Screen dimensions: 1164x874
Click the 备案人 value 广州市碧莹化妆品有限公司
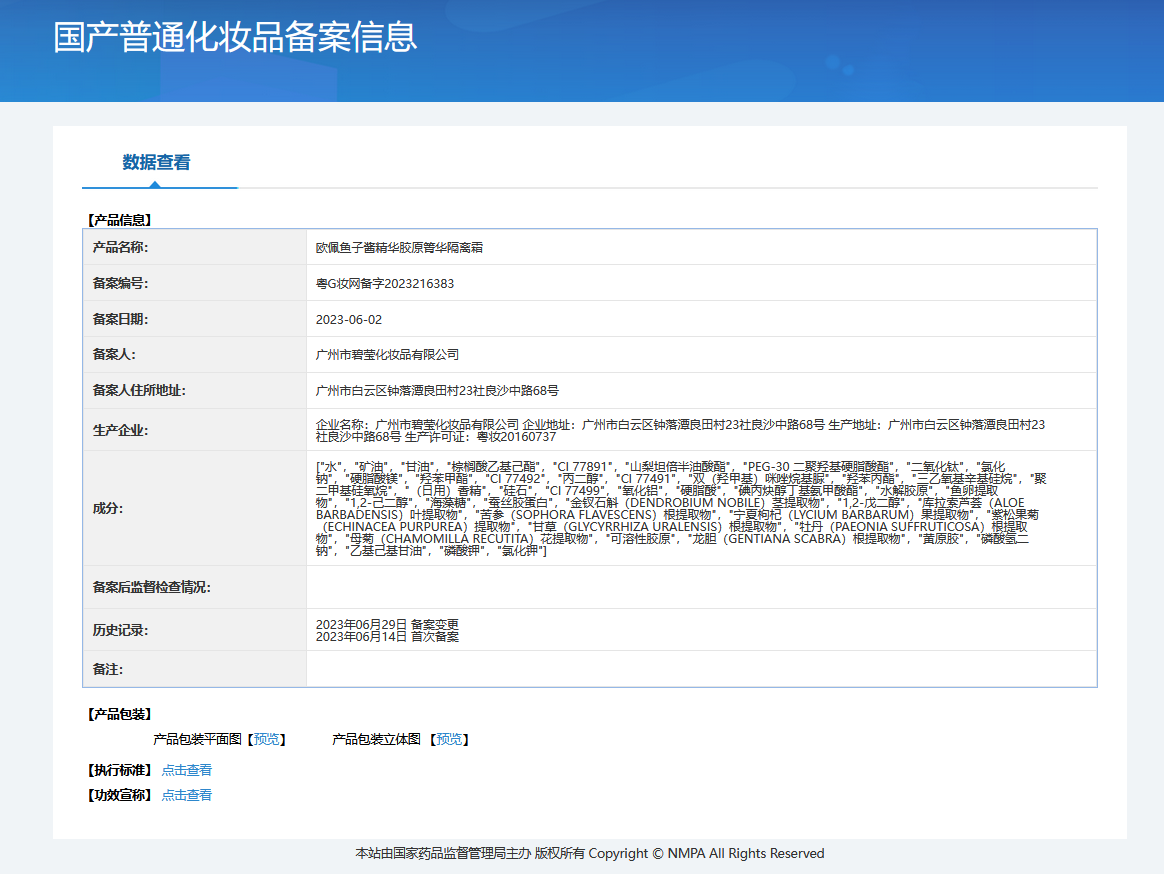(x=387, y=355)
